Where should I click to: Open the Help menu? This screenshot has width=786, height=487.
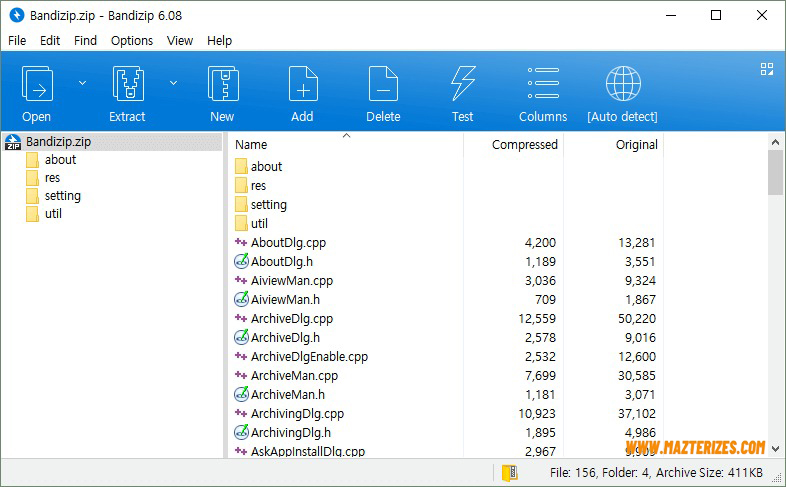pyautogui.click(x=220, y=41)
